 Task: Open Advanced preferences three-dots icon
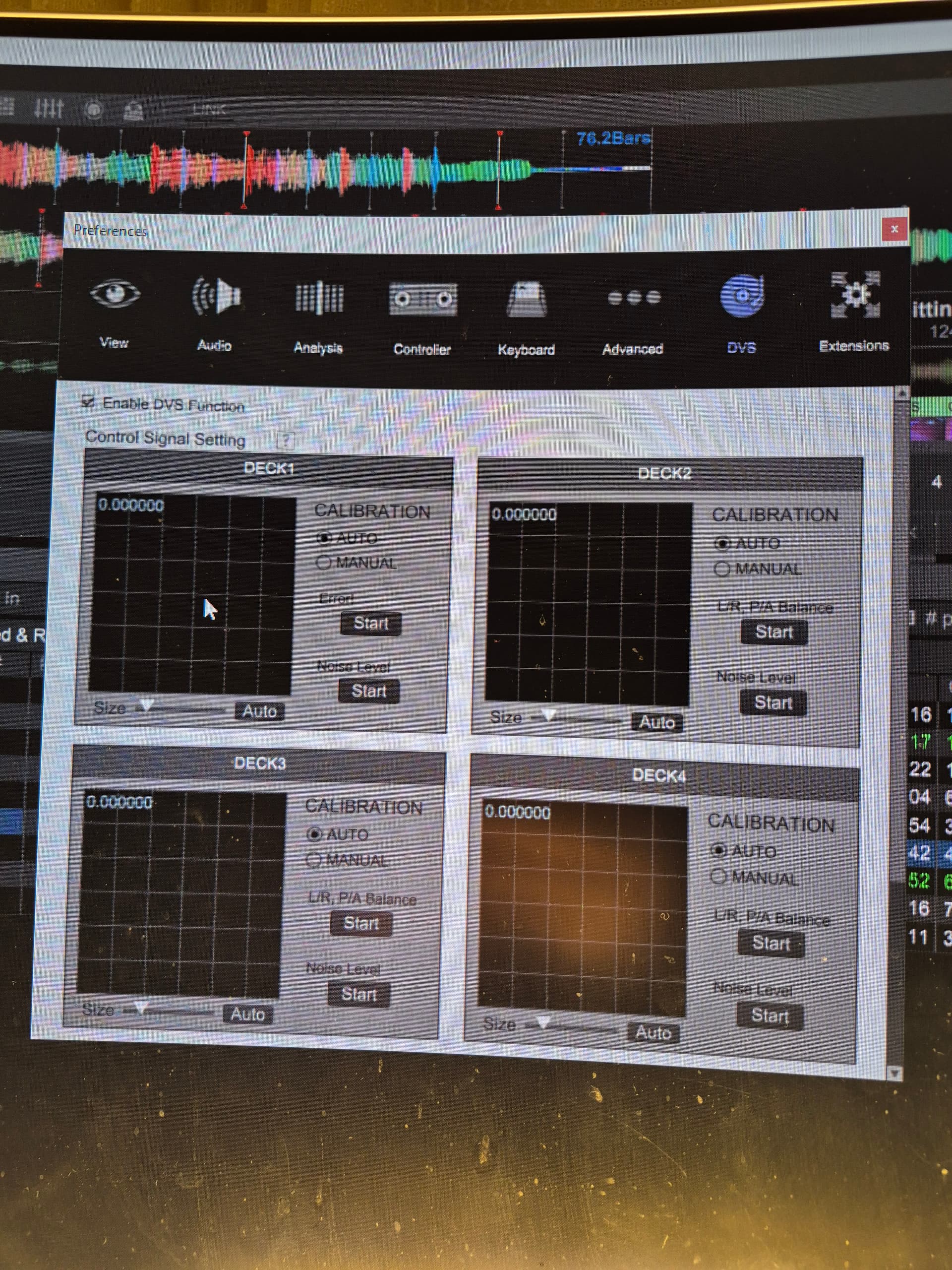click(x=634, y=297)
